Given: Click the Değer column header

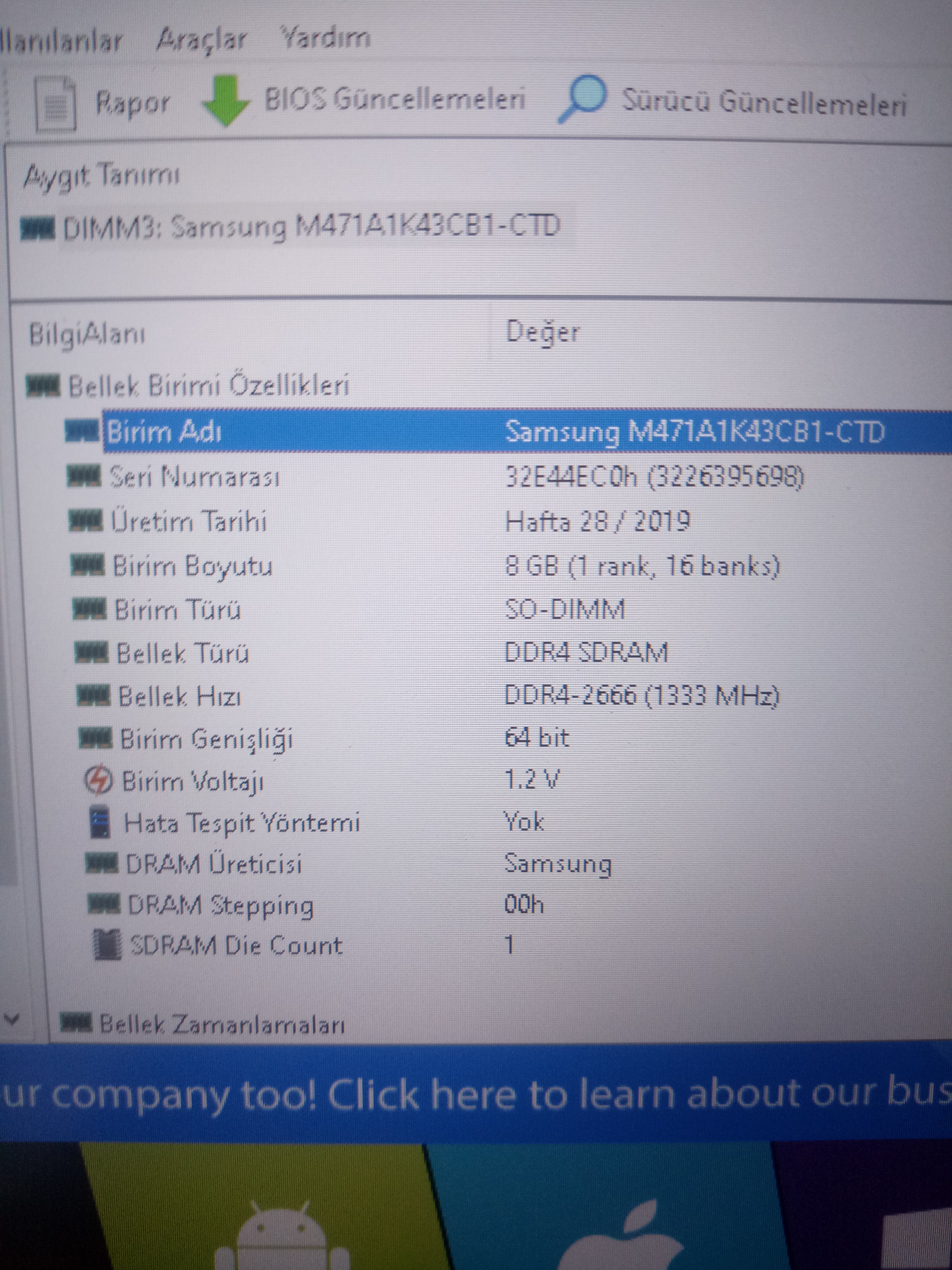Looking at the screenshot, I should click(x=542, y=333).
